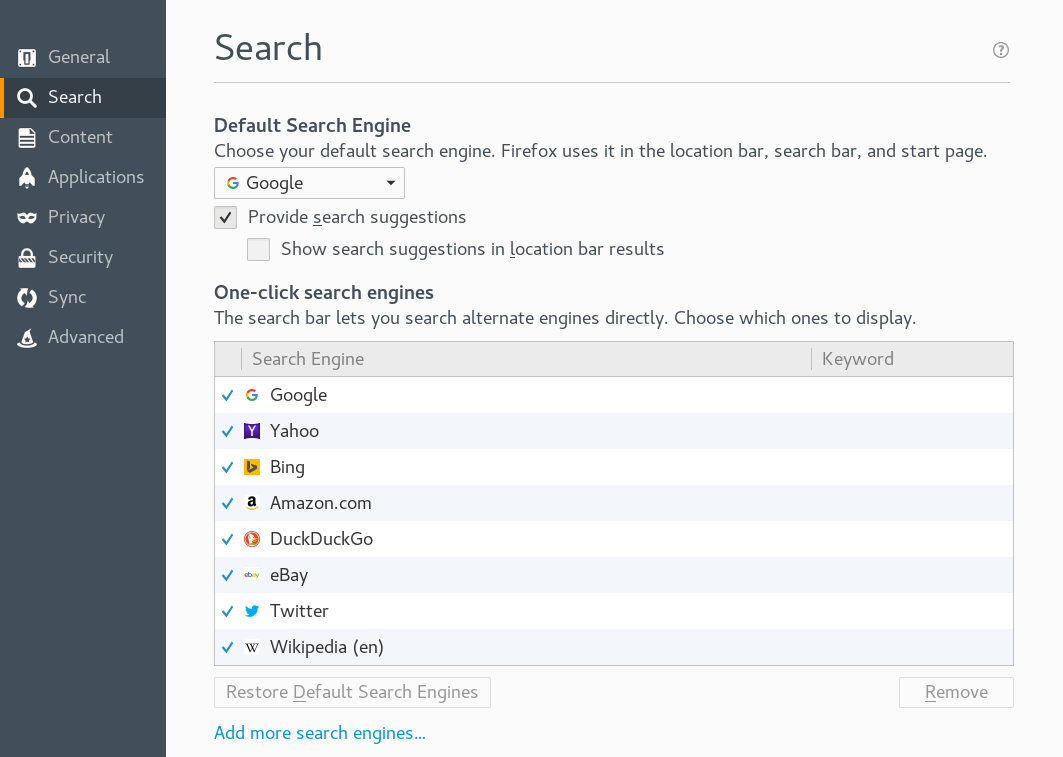Open the Add more search engines link
1063x757 pixels.
[x=320, y=733]
